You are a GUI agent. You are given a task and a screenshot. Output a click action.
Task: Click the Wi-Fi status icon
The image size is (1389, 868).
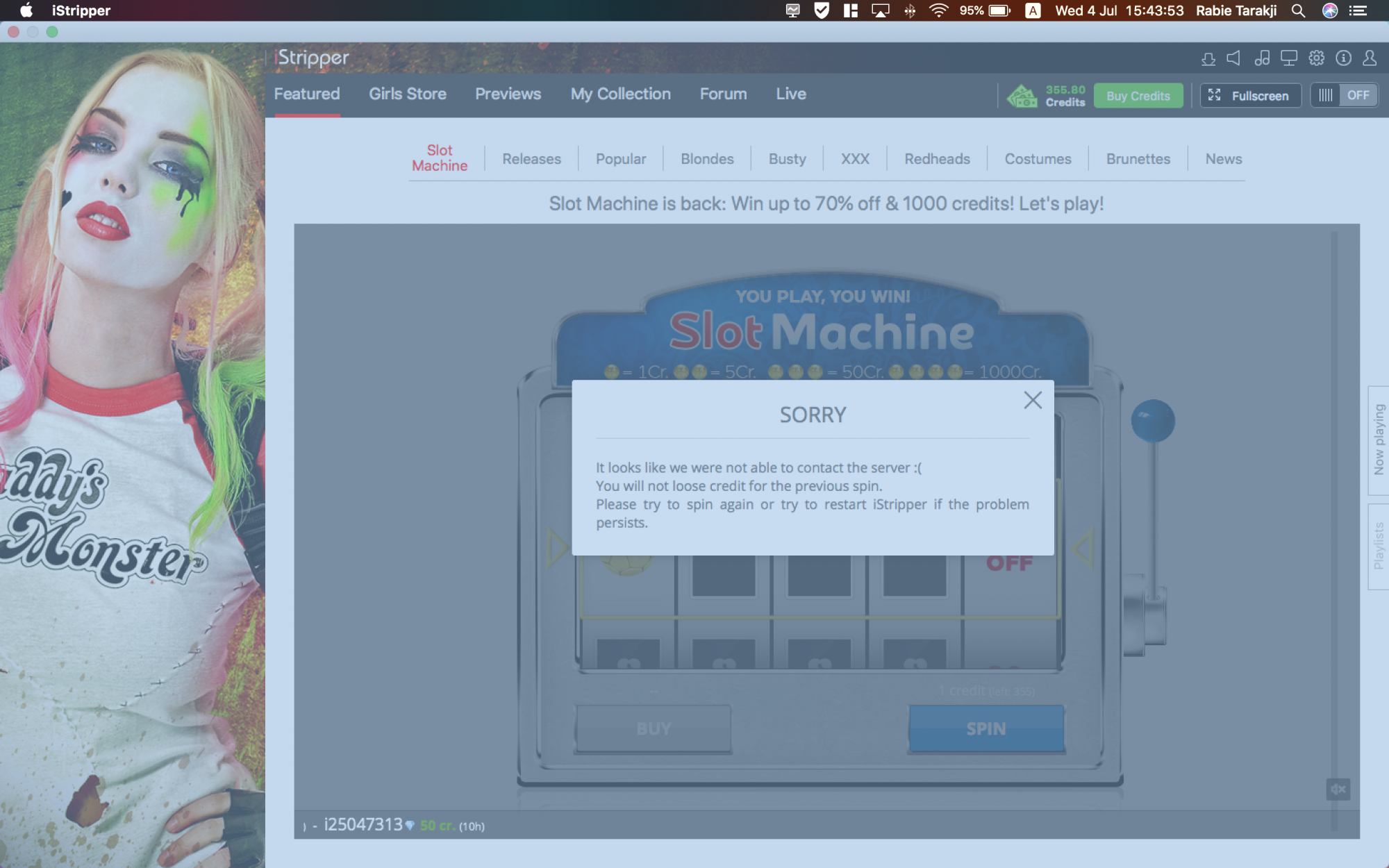coord(938,10)
